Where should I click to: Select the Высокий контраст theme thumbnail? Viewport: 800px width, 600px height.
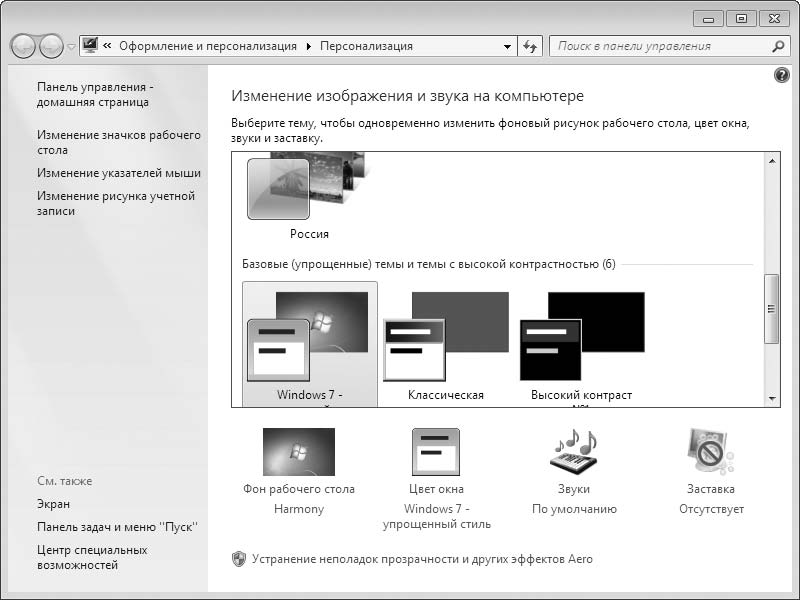click(x=582, y=336)
